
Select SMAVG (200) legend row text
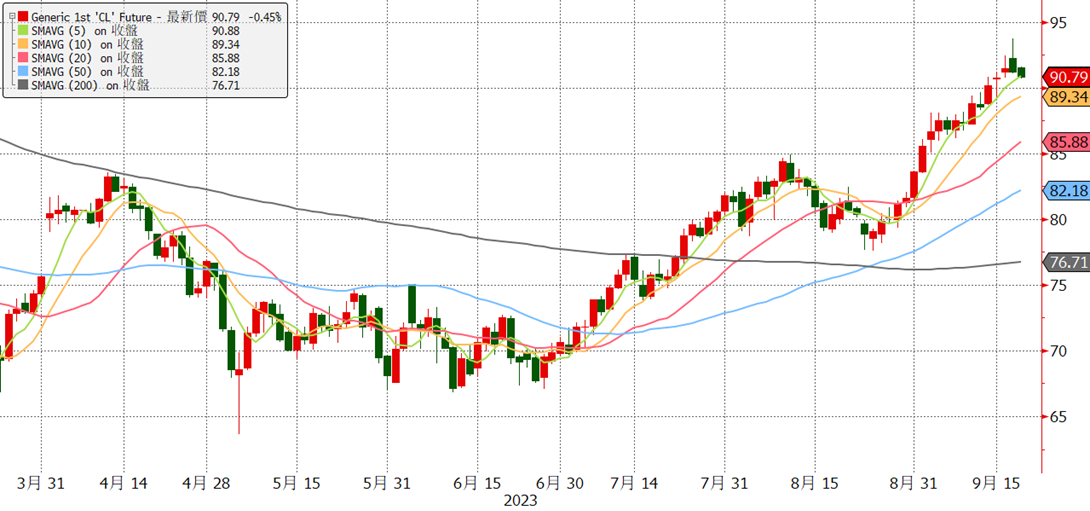(x=90, y=85)
